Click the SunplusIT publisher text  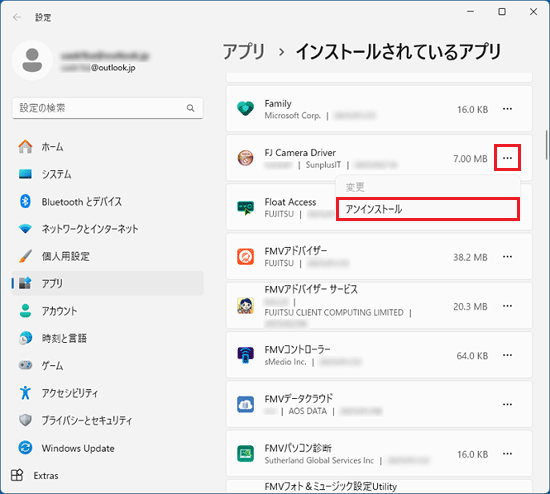coord(323,165)
